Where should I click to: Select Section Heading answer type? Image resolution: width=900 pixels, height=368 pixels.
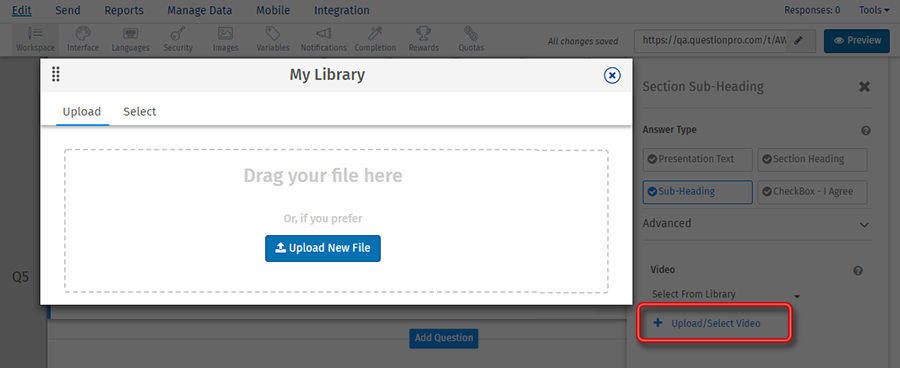(812, 160)
